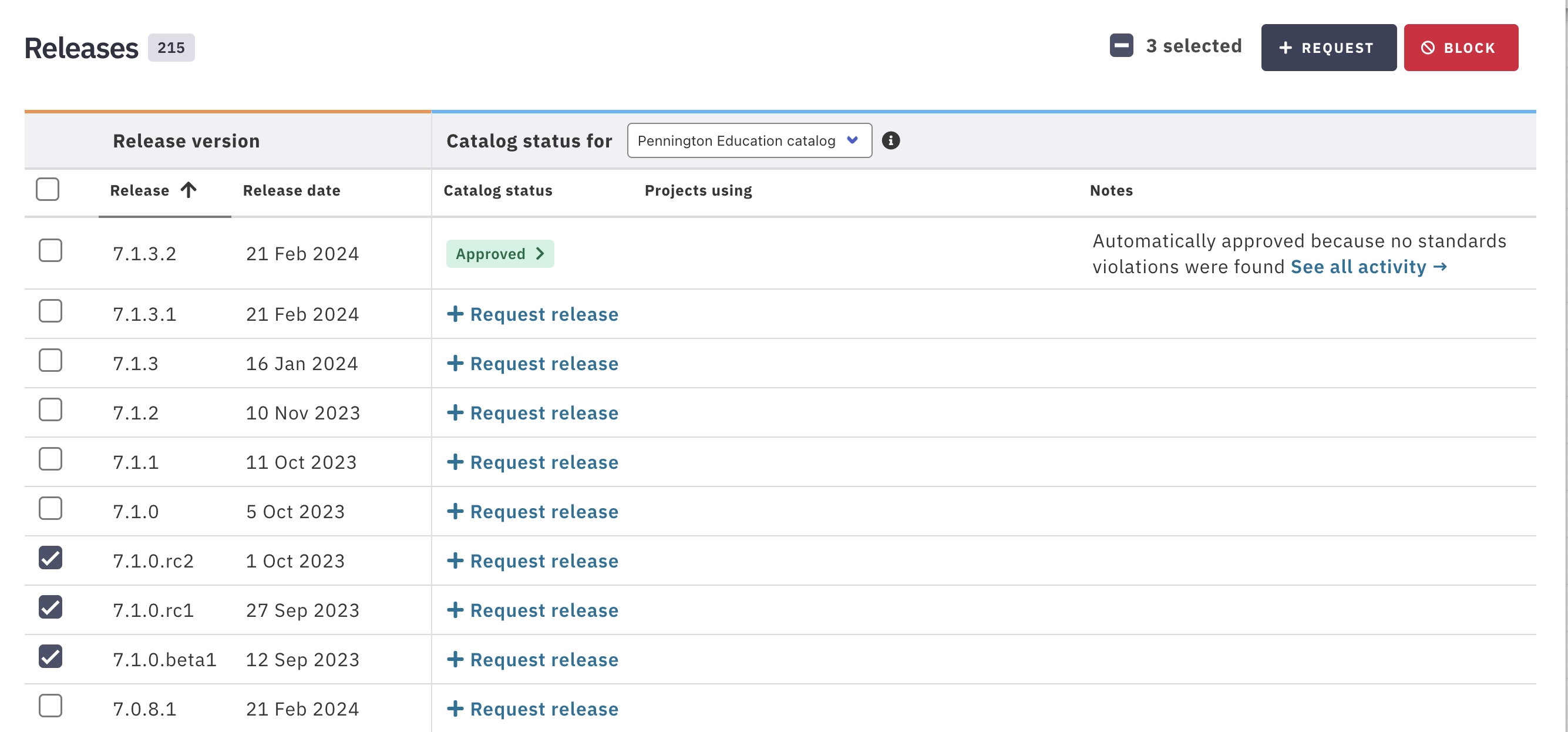Click date 11 Oct 2023
This screenshot has height=732, width=1568.
pos(301,462)
